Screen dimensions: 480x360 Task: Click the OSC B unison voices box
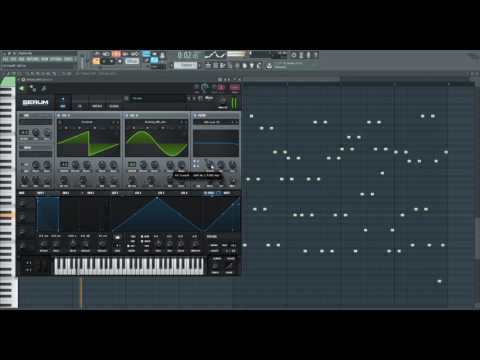132,164
